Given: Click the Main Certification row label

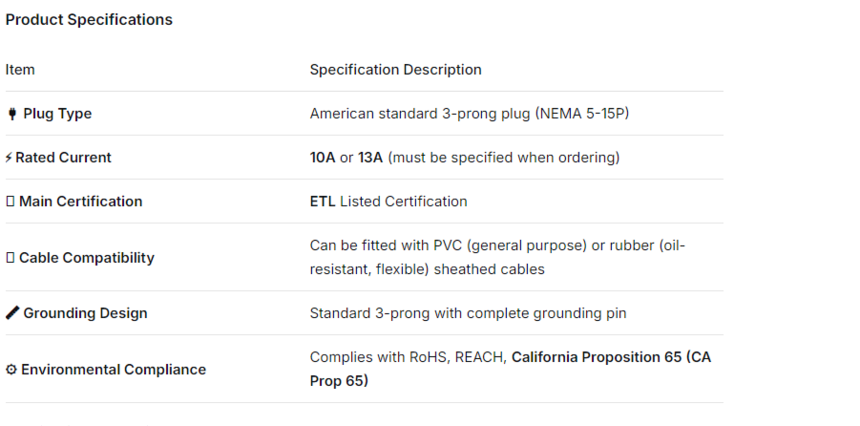Looking at the screenshot, I should coord(80,202).
